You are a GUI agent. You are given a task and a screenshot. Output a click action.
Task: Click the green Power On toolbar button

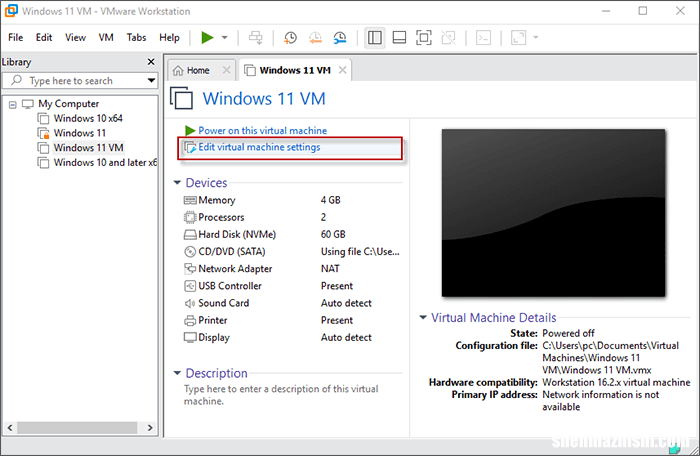click(x=207, y=38)
